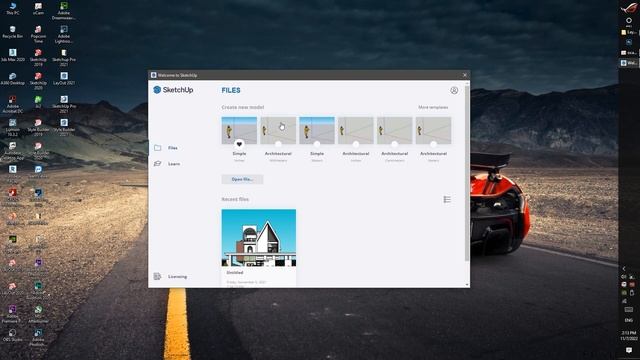The width and height of the screenshot is (640, 360).
Task: Toggle favorite circle on Architectural Centimeters template
Action: [394, 144]
